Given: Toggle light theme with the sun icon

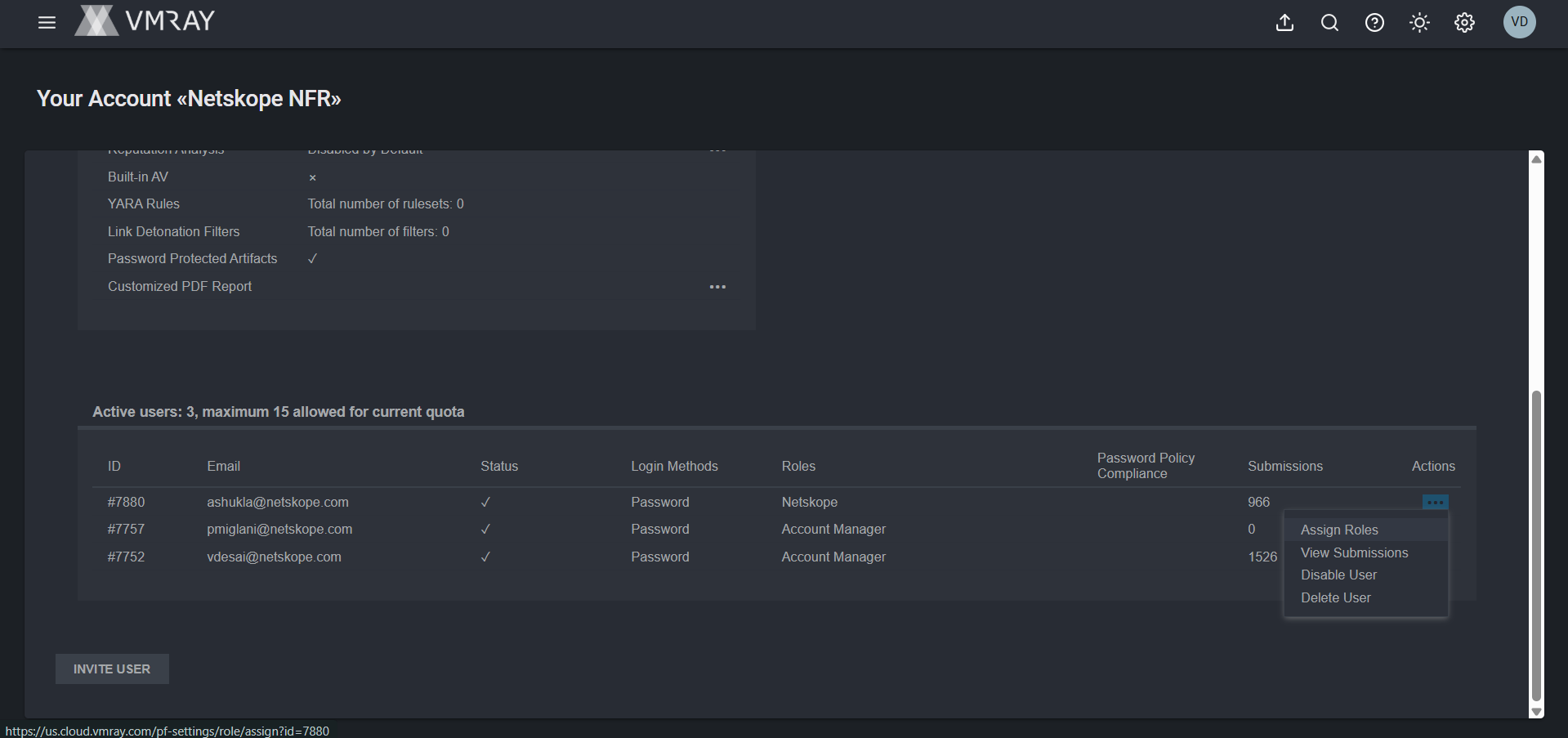Looking at the screenshot, I should point(1419,23).
